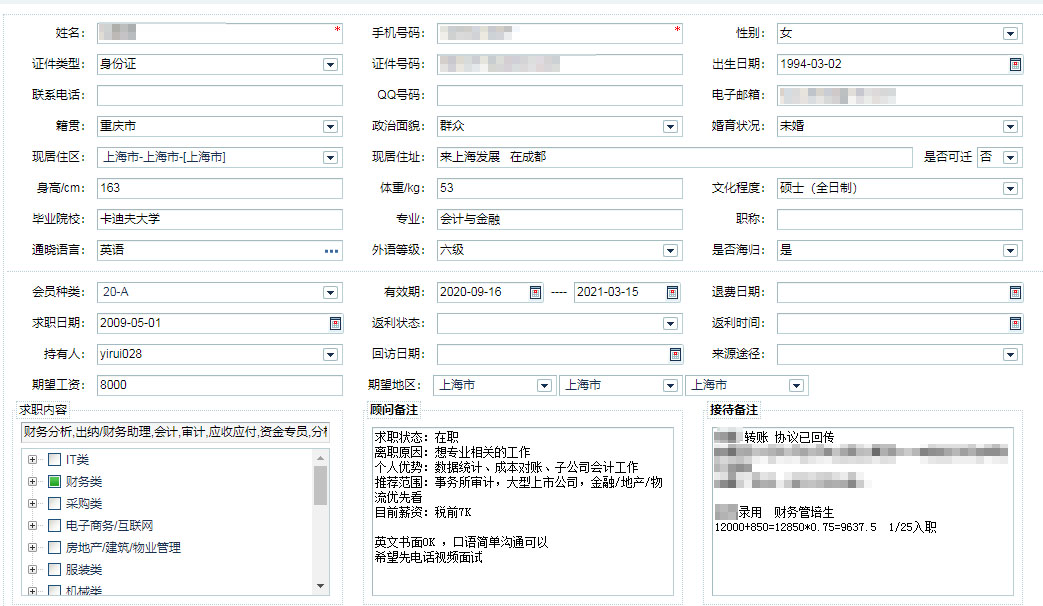Open the rebate time (返利时间) calendar
This screenshot has width=1043, height=606.
click(x=1015, y=323)
